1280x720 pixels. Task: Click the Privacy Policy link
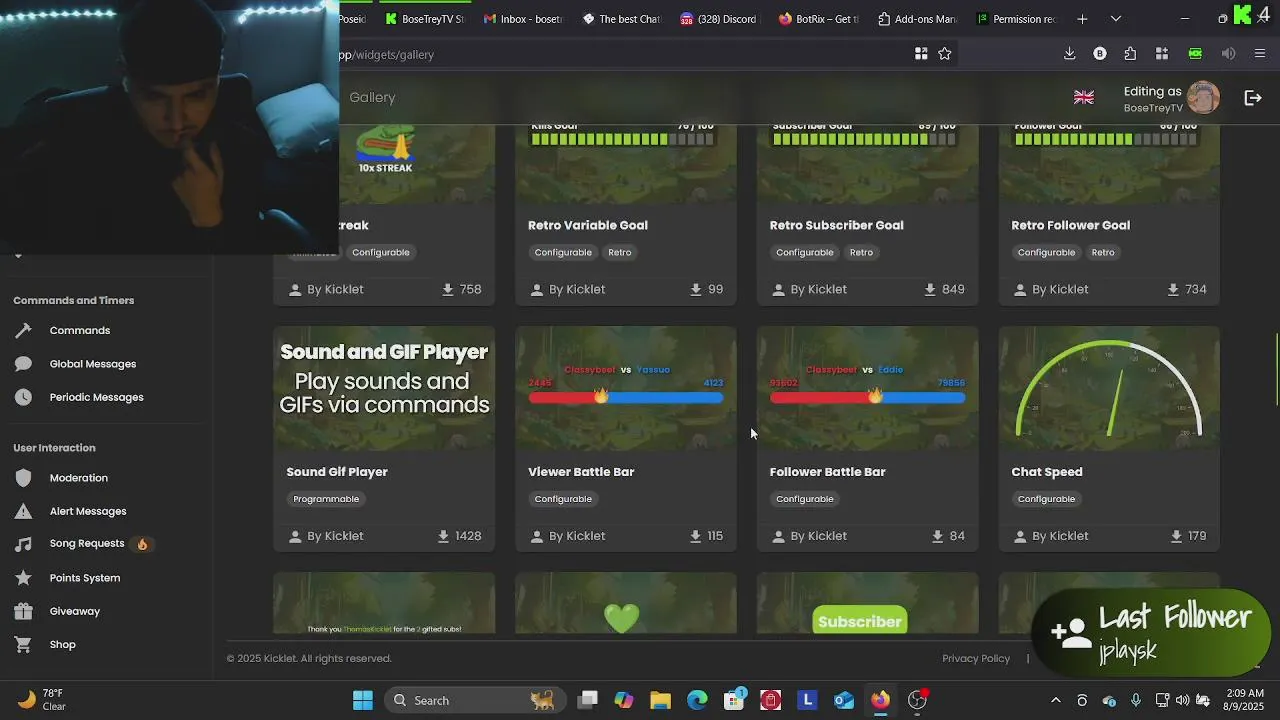coord(976,658)
